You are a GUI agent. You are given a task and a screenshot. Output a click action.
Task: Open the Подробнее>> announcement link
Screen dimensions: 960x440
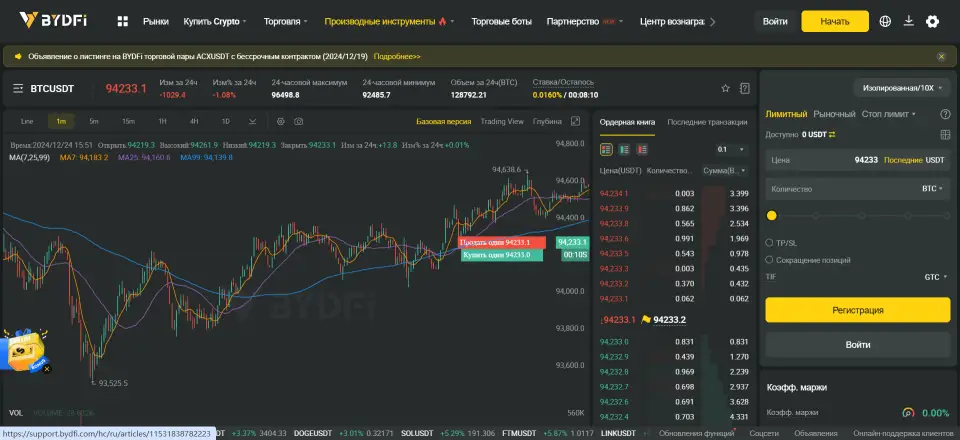pos(397,56)
